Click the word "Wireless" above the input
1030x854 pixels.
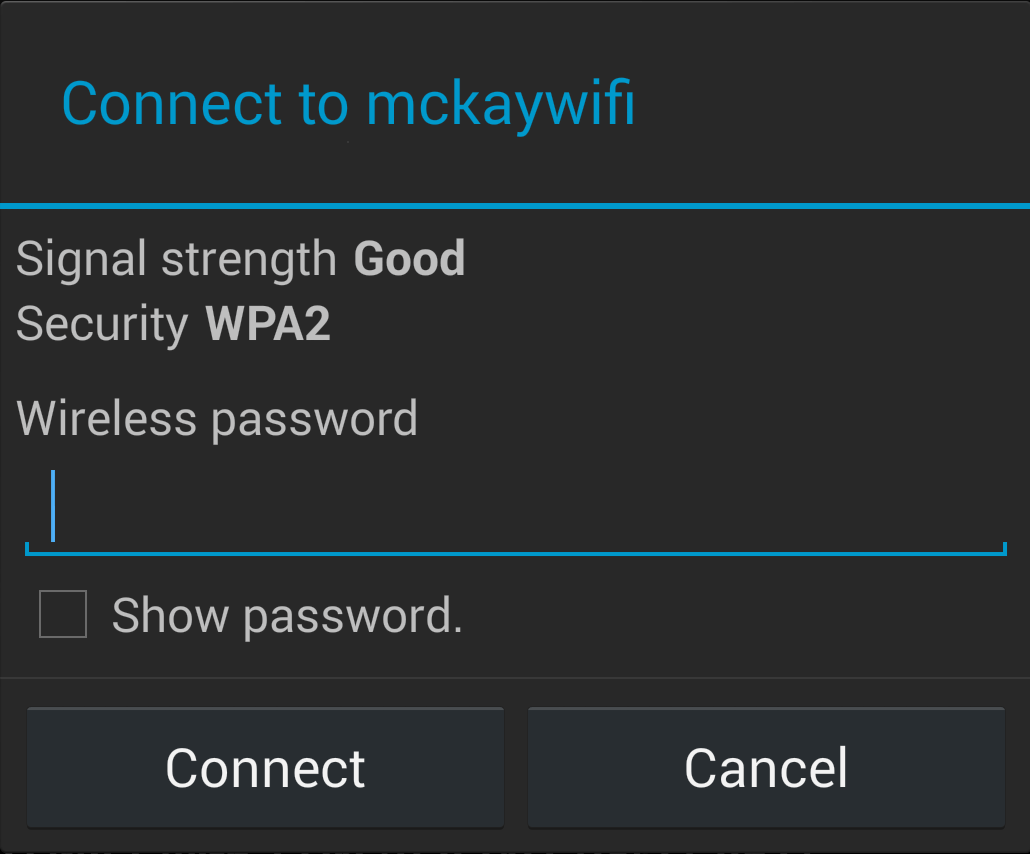pyautogui.click(x=106, y=418)
